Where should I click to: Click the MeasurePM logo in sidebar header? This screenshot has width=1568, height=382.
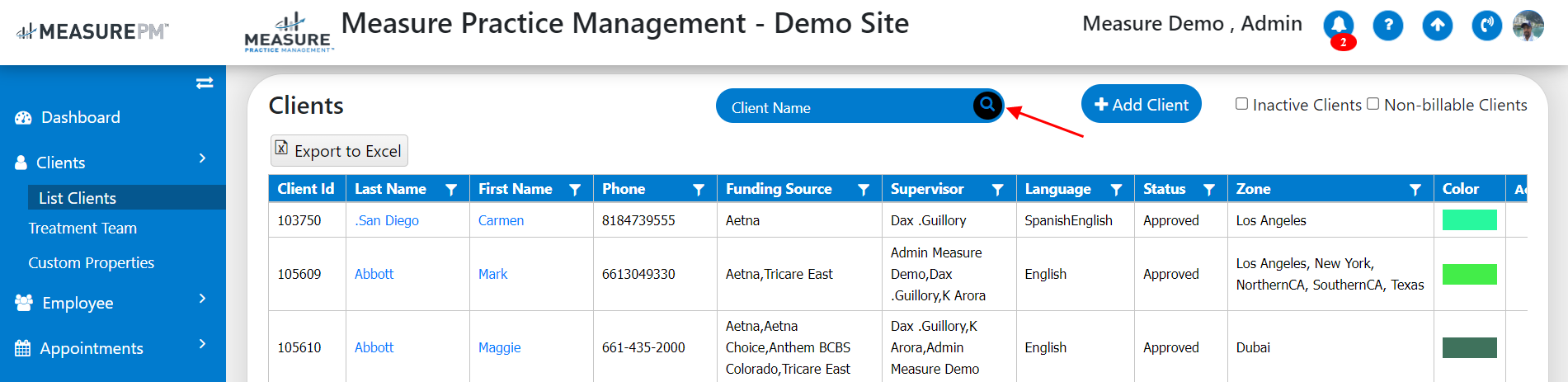click(x=92, y=31)
